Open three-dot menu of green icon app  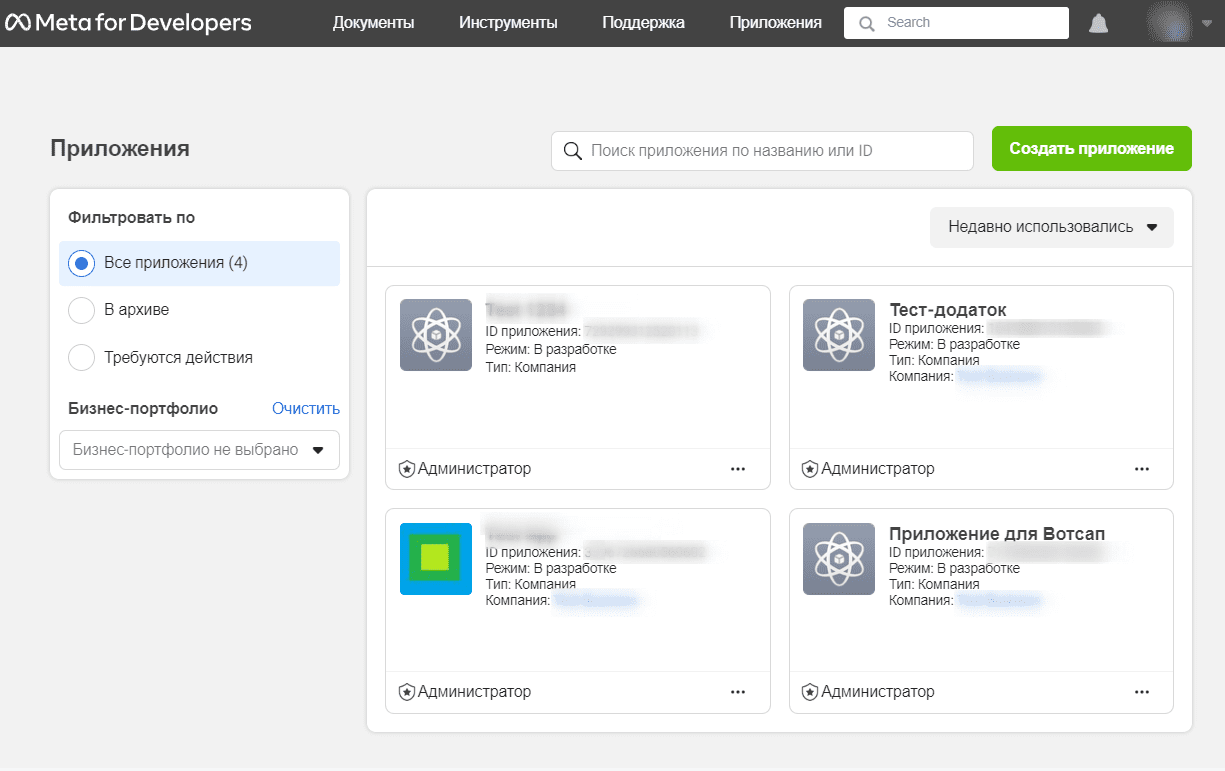(x=738, y=691)
